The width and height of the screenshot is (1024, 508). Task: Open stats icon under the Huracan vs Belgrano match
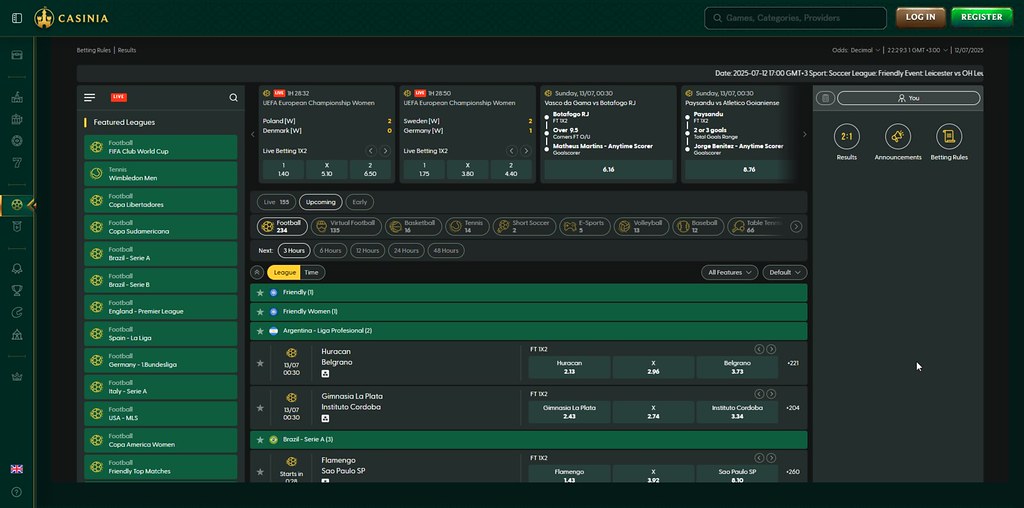click(325, 374)
